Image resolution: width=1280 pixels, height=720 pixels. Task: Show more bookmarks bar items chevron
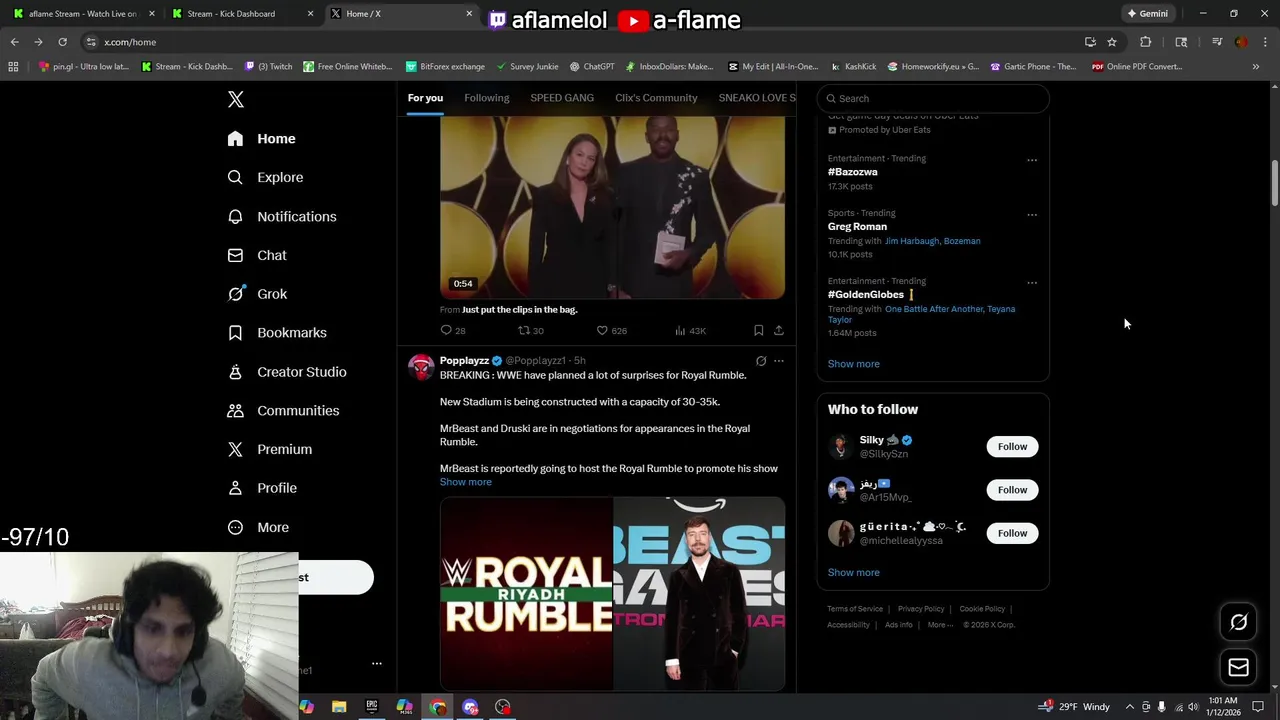1256,67
